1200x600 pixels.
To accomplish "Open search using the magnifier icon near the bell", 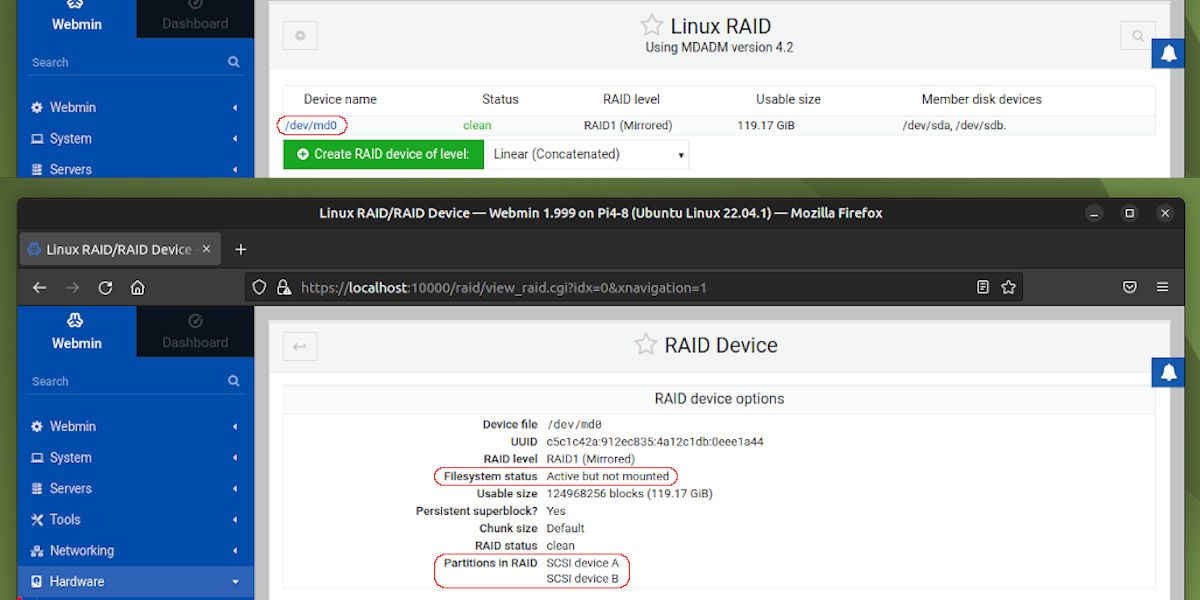I will click(x=1137, y=35).
